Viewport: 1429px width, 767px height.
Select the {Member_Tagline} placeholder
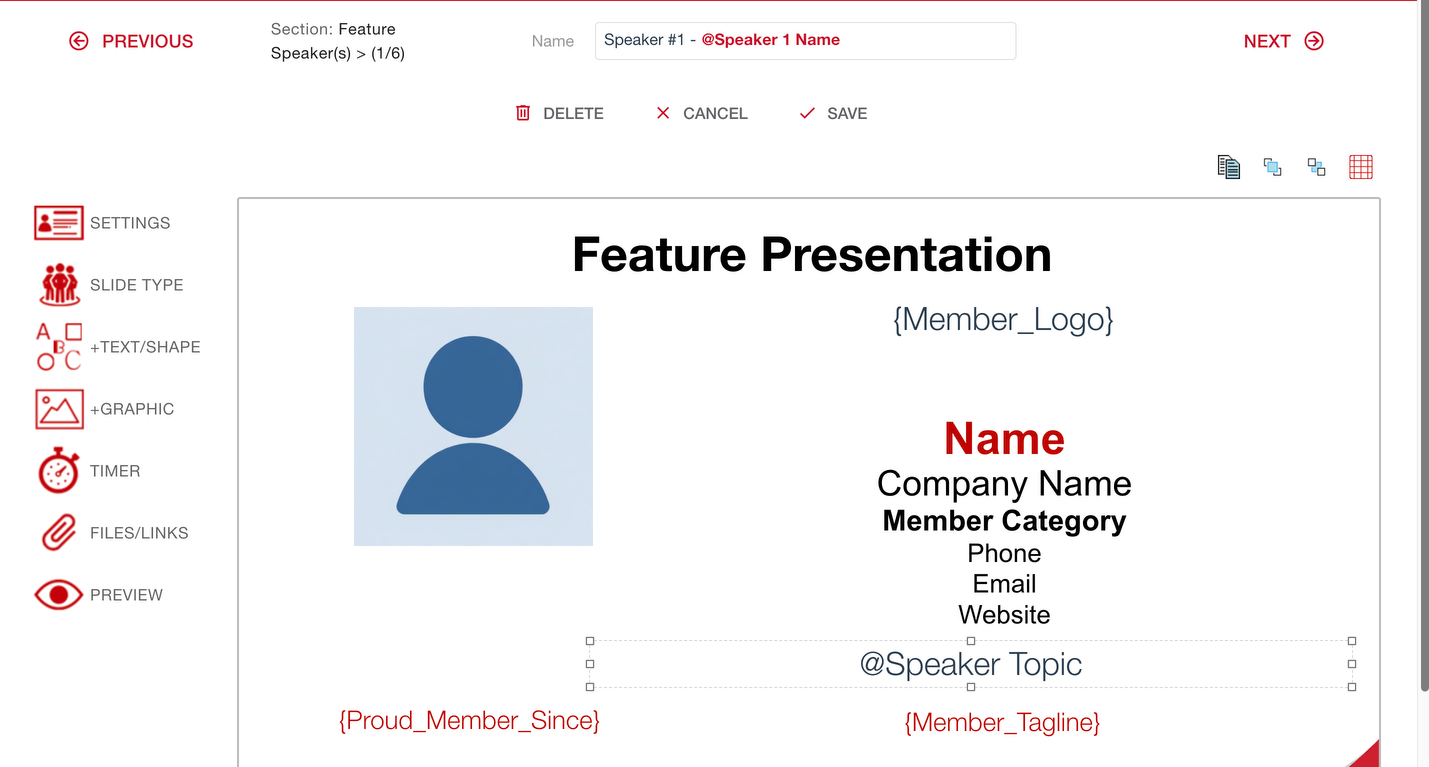click(x=1002, y=722)
